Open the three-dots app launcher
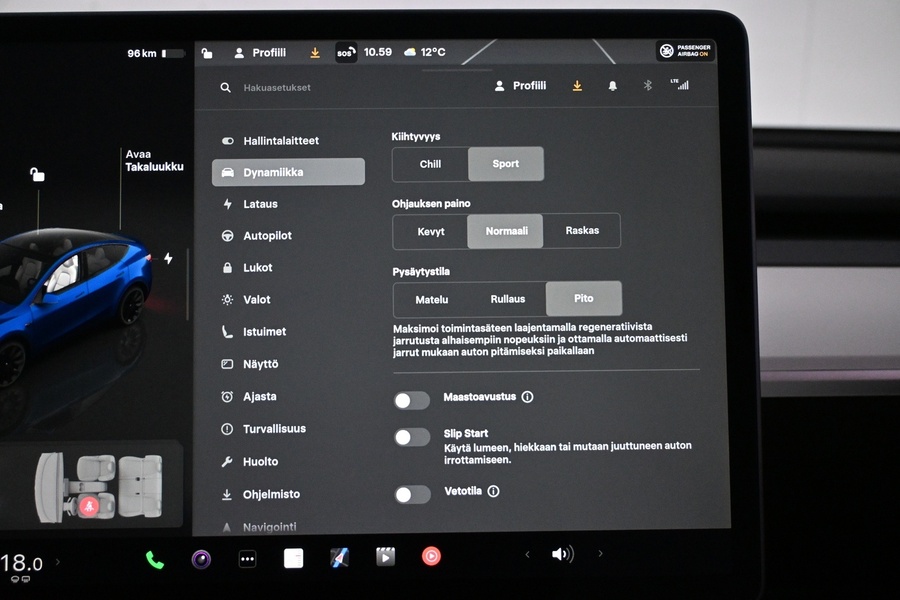Screen dimensions: 900x600 (x=247, y=559)
